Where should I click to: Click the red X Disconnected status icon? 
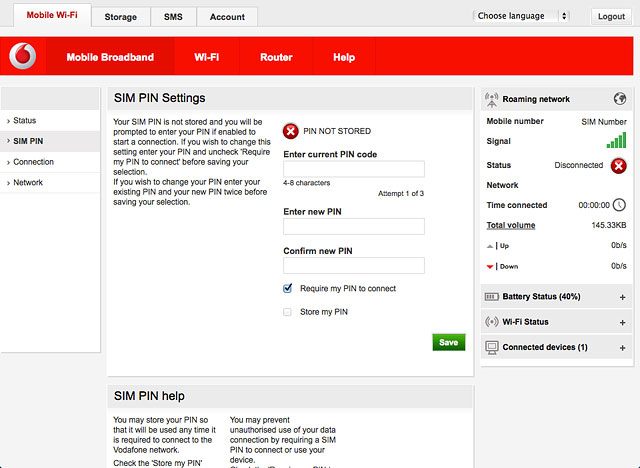pos(618,166)
